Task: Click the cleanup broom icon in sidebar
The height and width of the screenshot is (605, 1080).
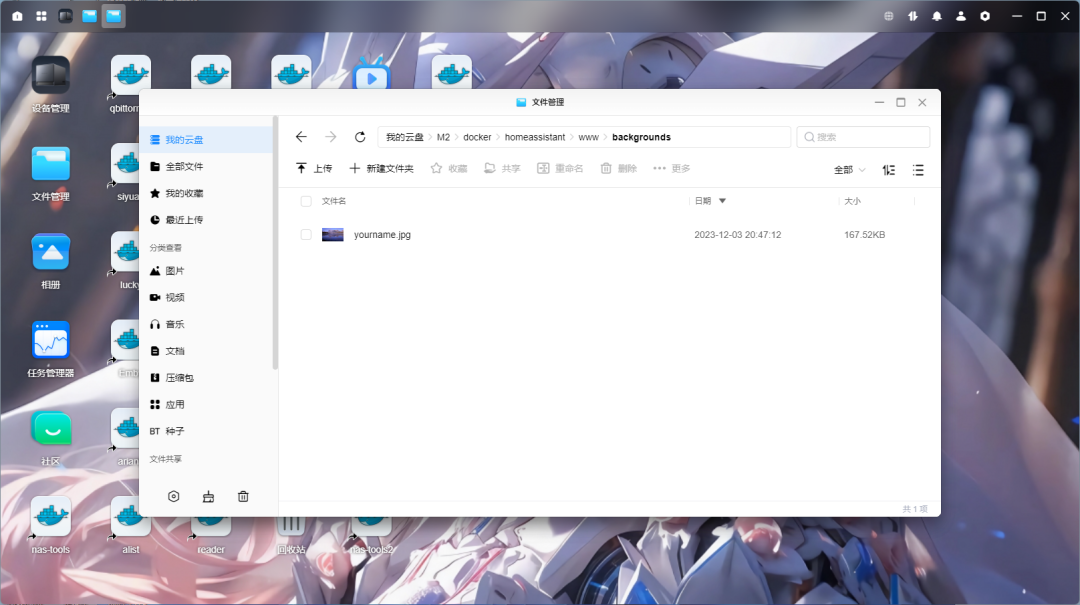Action: tap(208, 496)
